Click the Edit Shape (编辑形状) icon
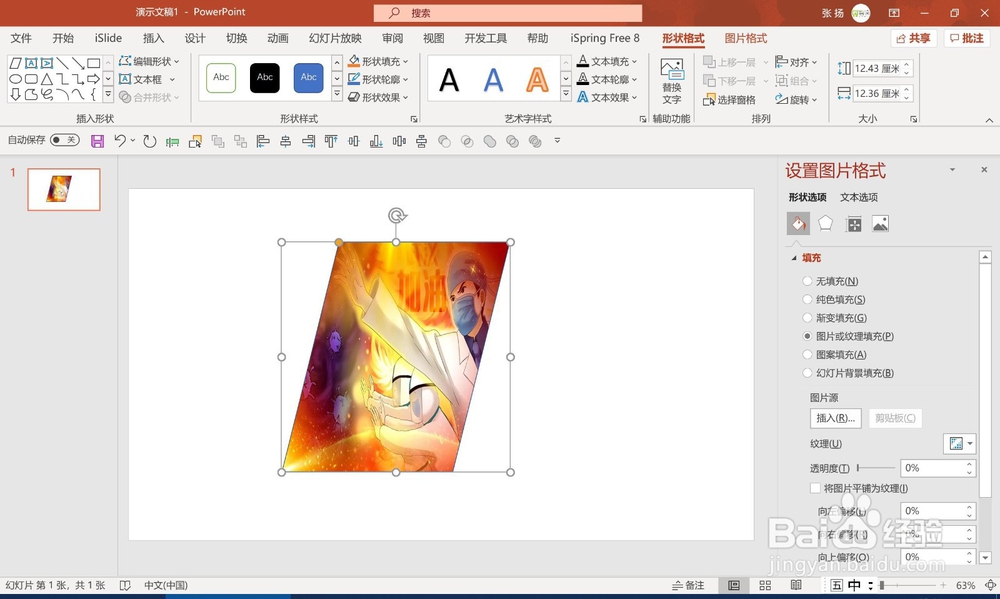The width and height of the screenshot is (1000, 599). tap(125, 61)
